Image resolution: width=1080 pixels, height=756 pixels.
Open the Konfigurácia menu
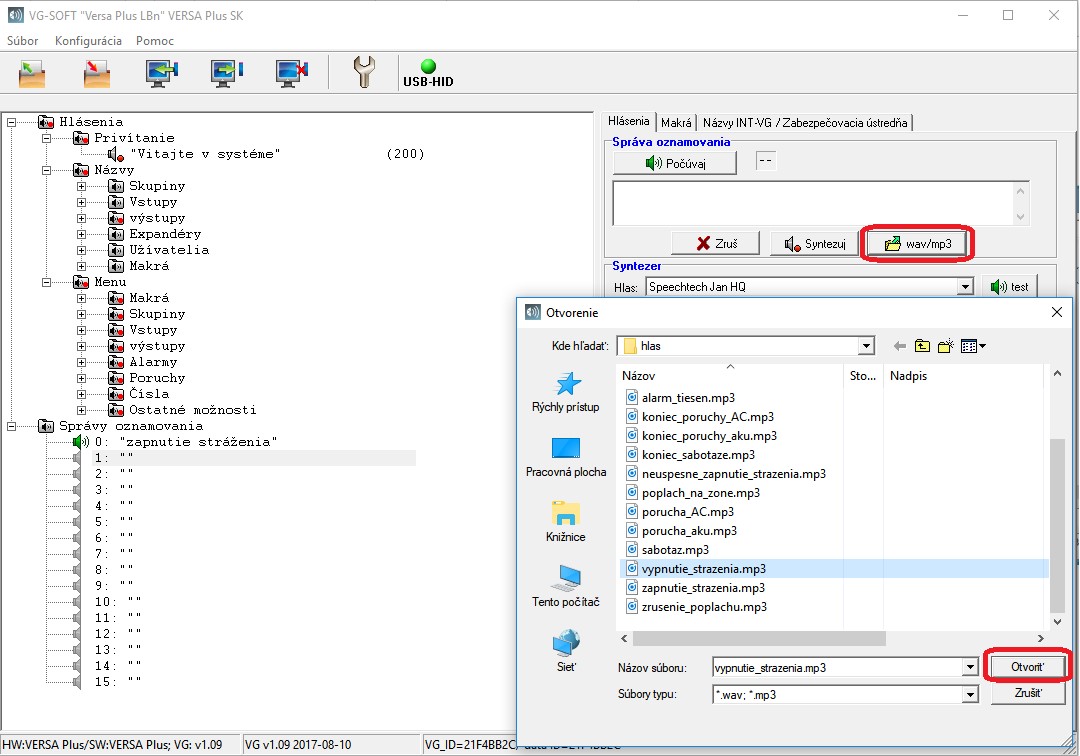[88, 41]
